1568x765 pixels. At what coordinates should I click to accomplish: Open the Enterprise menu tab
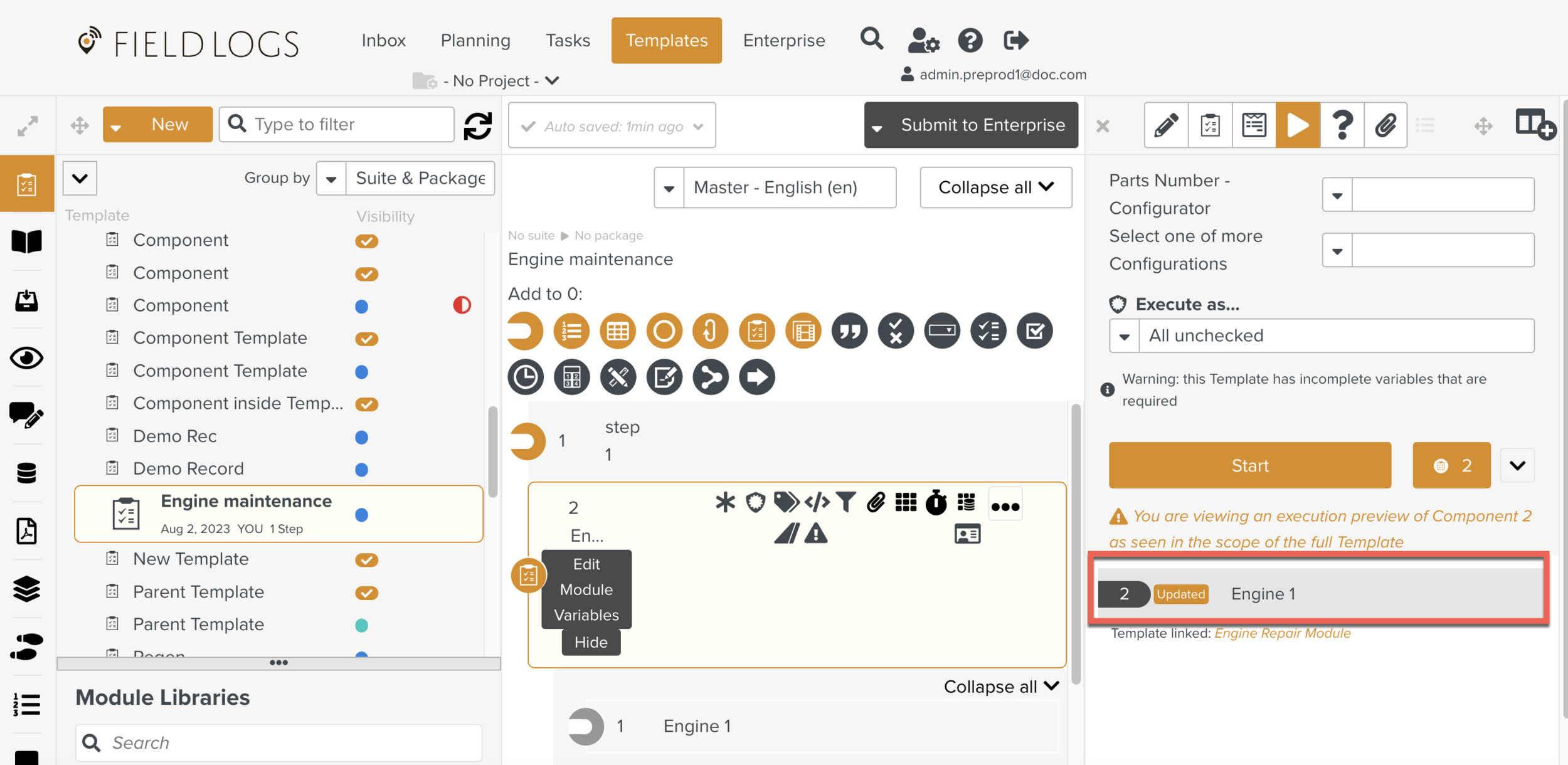(783, 41)
